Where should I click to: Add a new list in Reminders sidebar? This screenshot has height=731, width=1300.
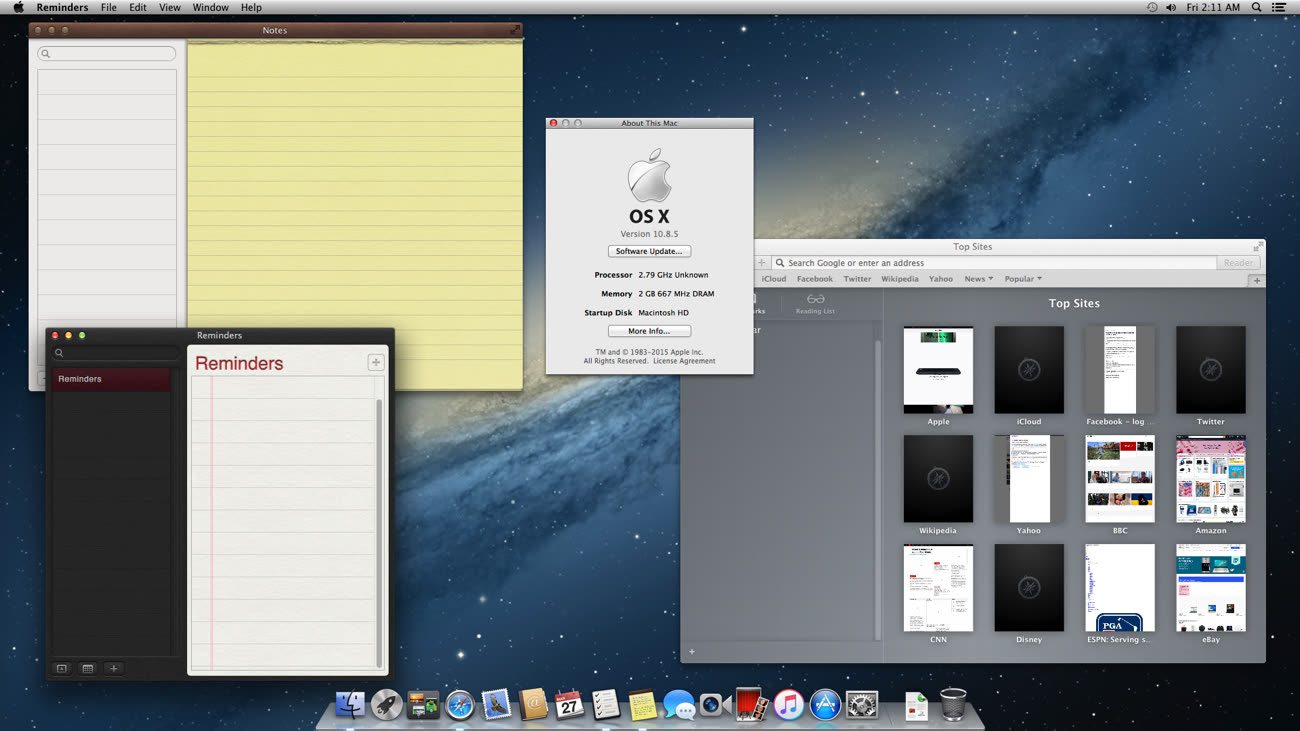[113, 668]
